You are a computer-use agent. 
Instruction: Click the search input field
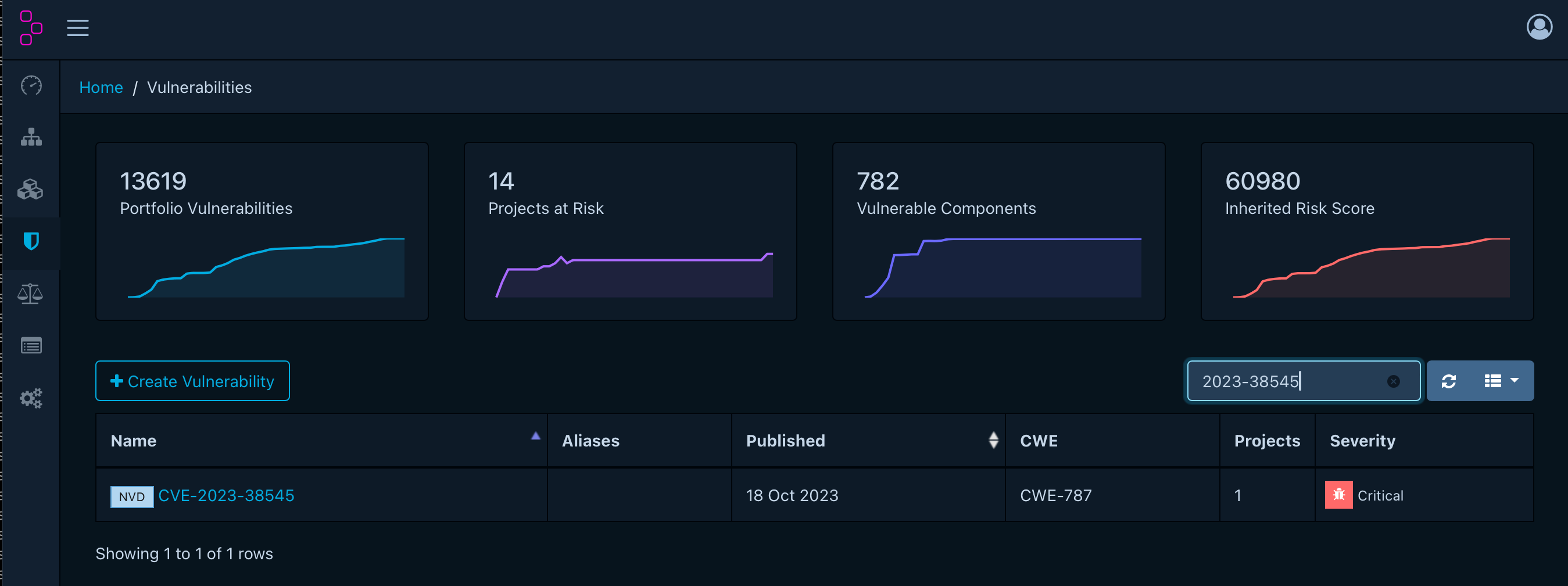point(1284,381)
